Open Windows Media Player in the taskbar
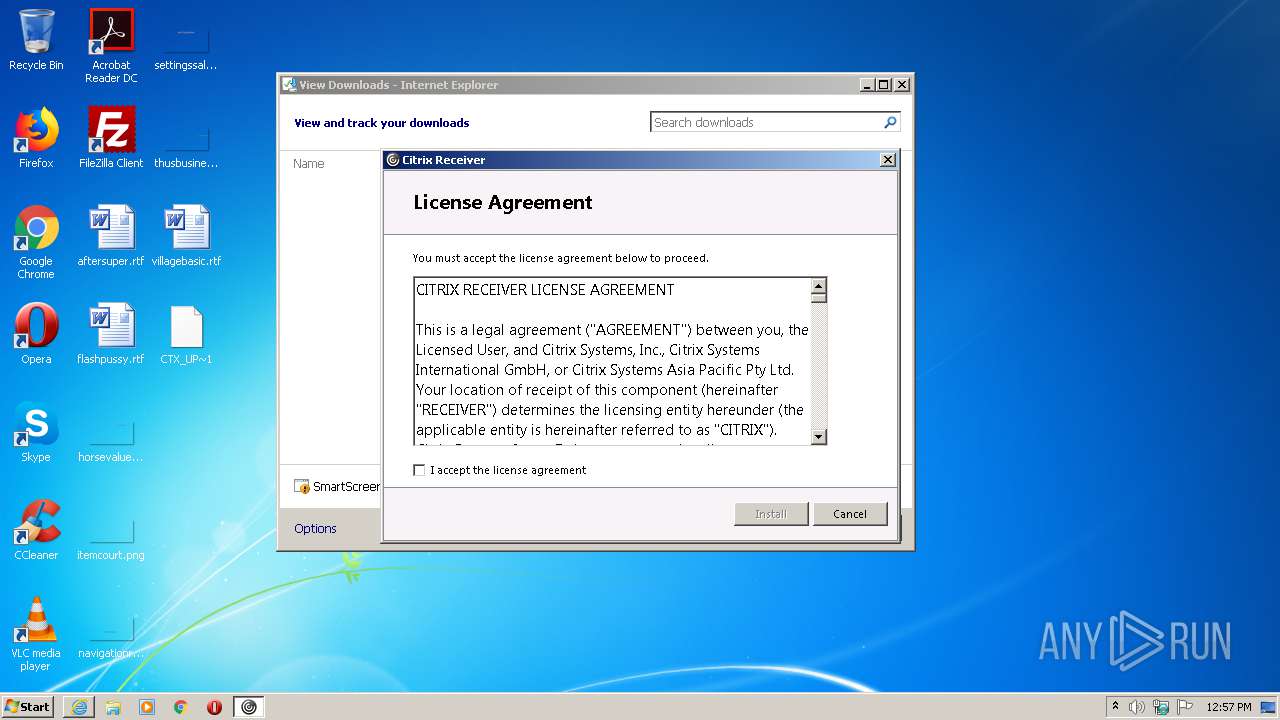This screenshot has width=1280, height=720. [147, 707]
